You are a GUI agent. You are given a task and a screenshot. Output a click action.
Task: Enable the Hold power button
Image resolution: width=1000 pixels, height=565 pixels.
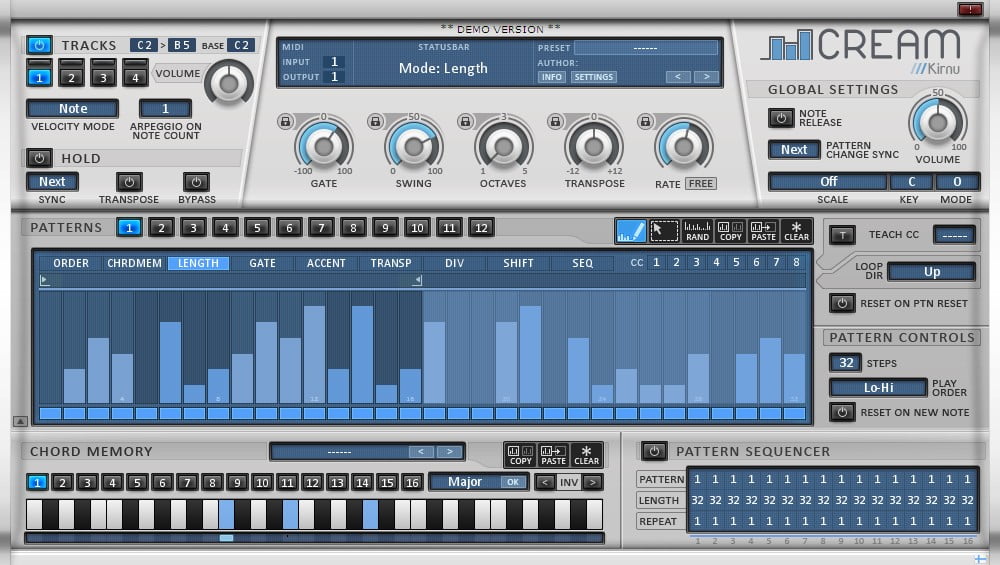(39, 158)
